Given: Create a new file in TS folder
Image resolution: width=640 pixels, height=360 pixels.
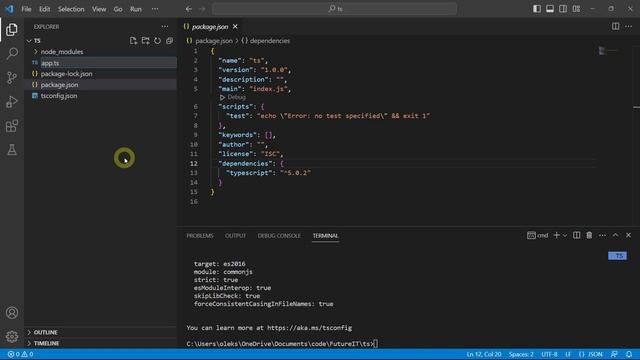Looking at the screenshot, I should tap(133, 41).
